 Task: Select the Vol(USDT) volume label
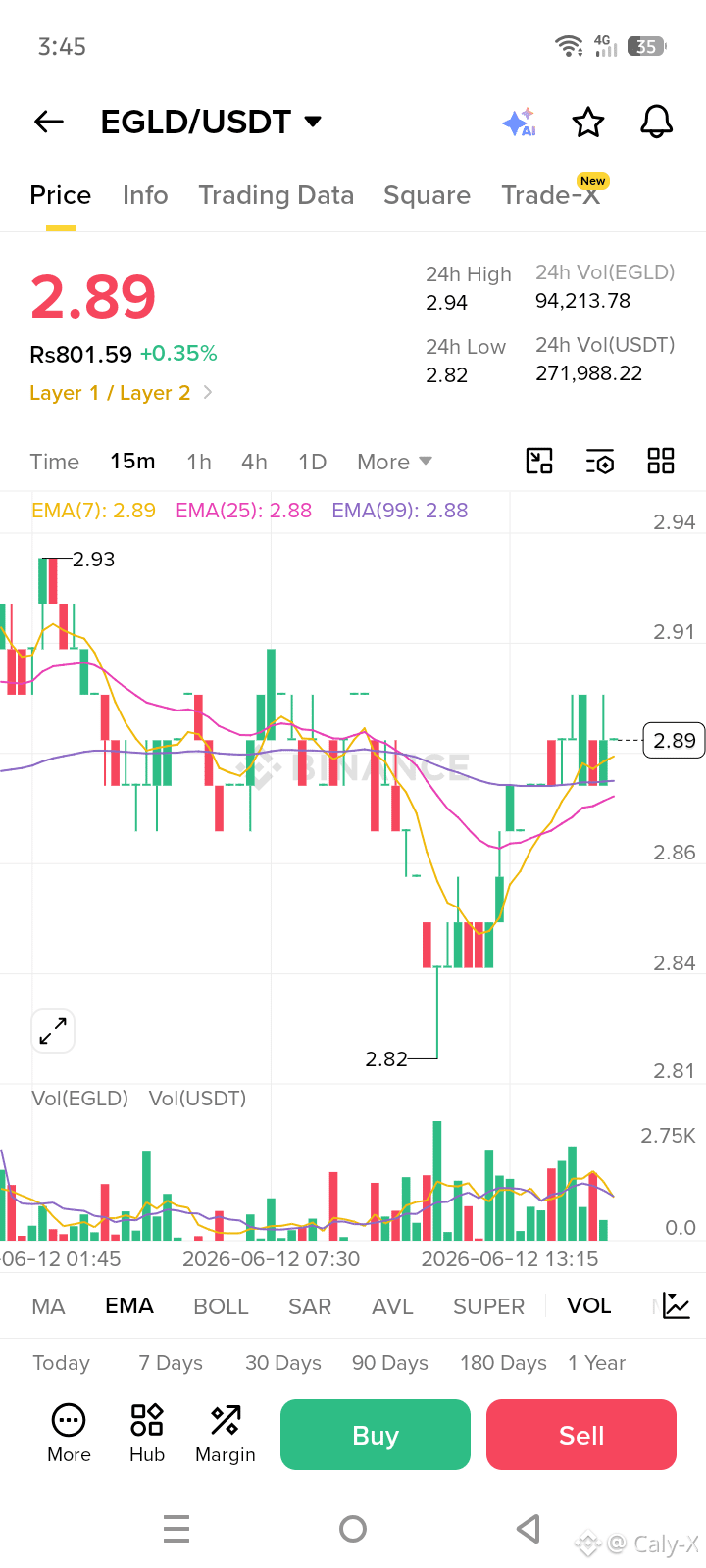197,1099
